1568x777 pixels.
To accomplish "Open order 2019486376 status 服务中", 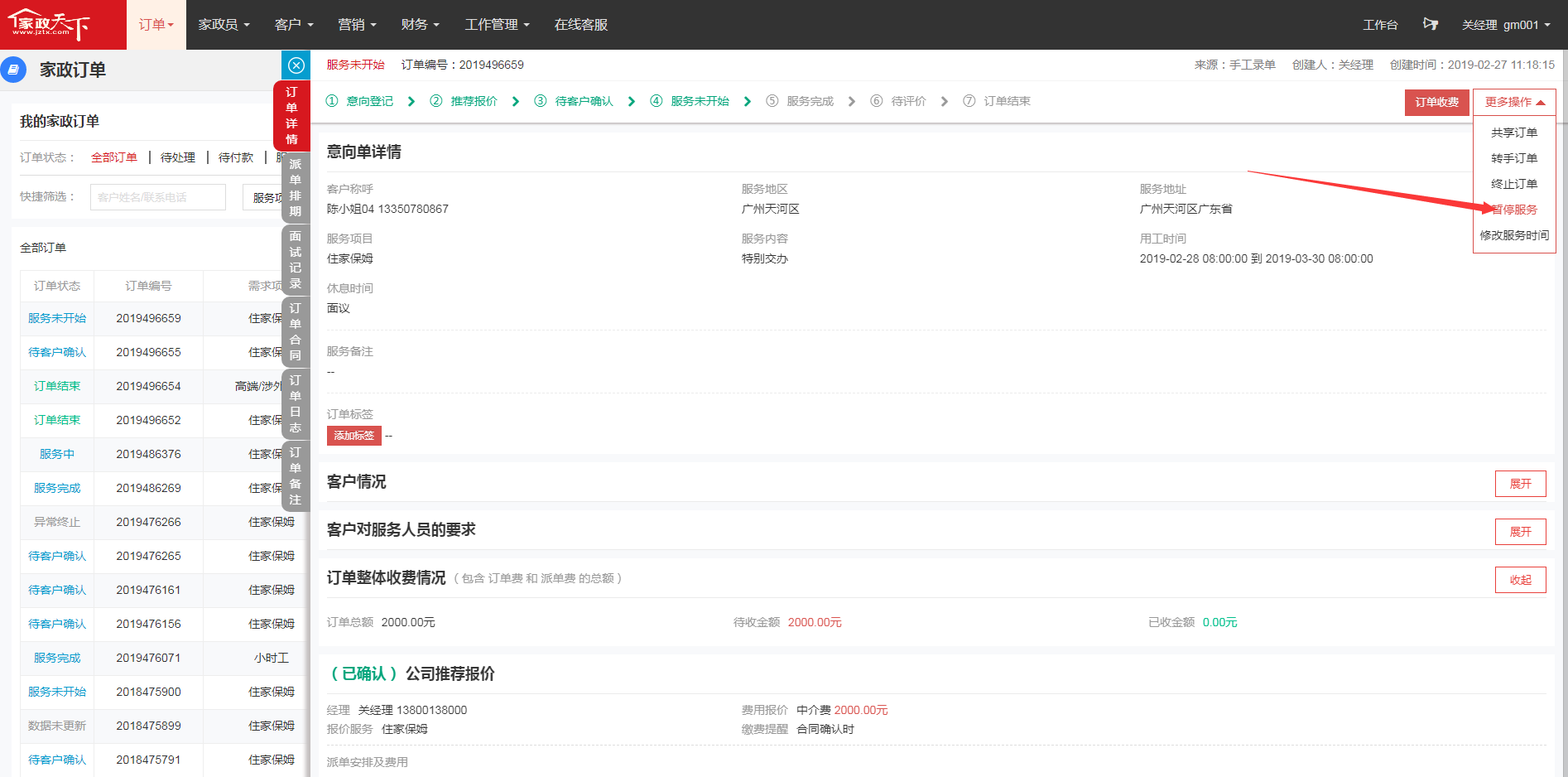I will pos(57,454).
